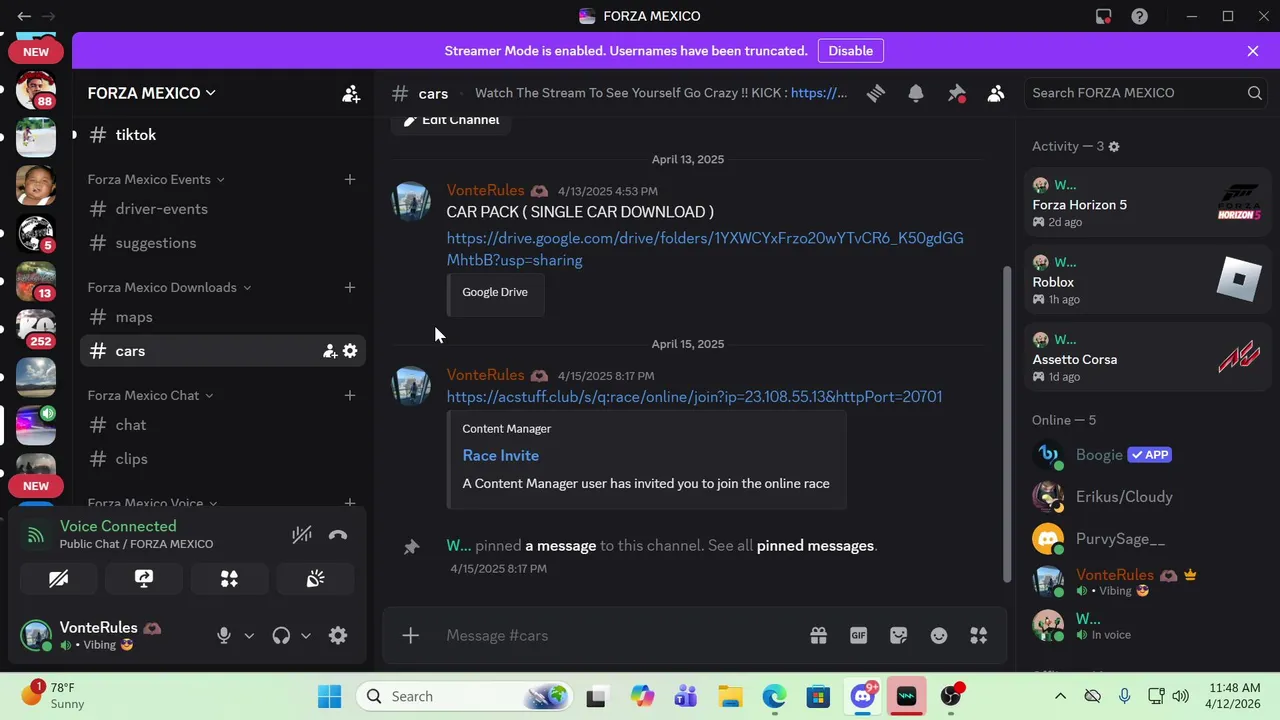The image size is (1280, 720).
Task: Open the maps channel
Action: (222, 317)
